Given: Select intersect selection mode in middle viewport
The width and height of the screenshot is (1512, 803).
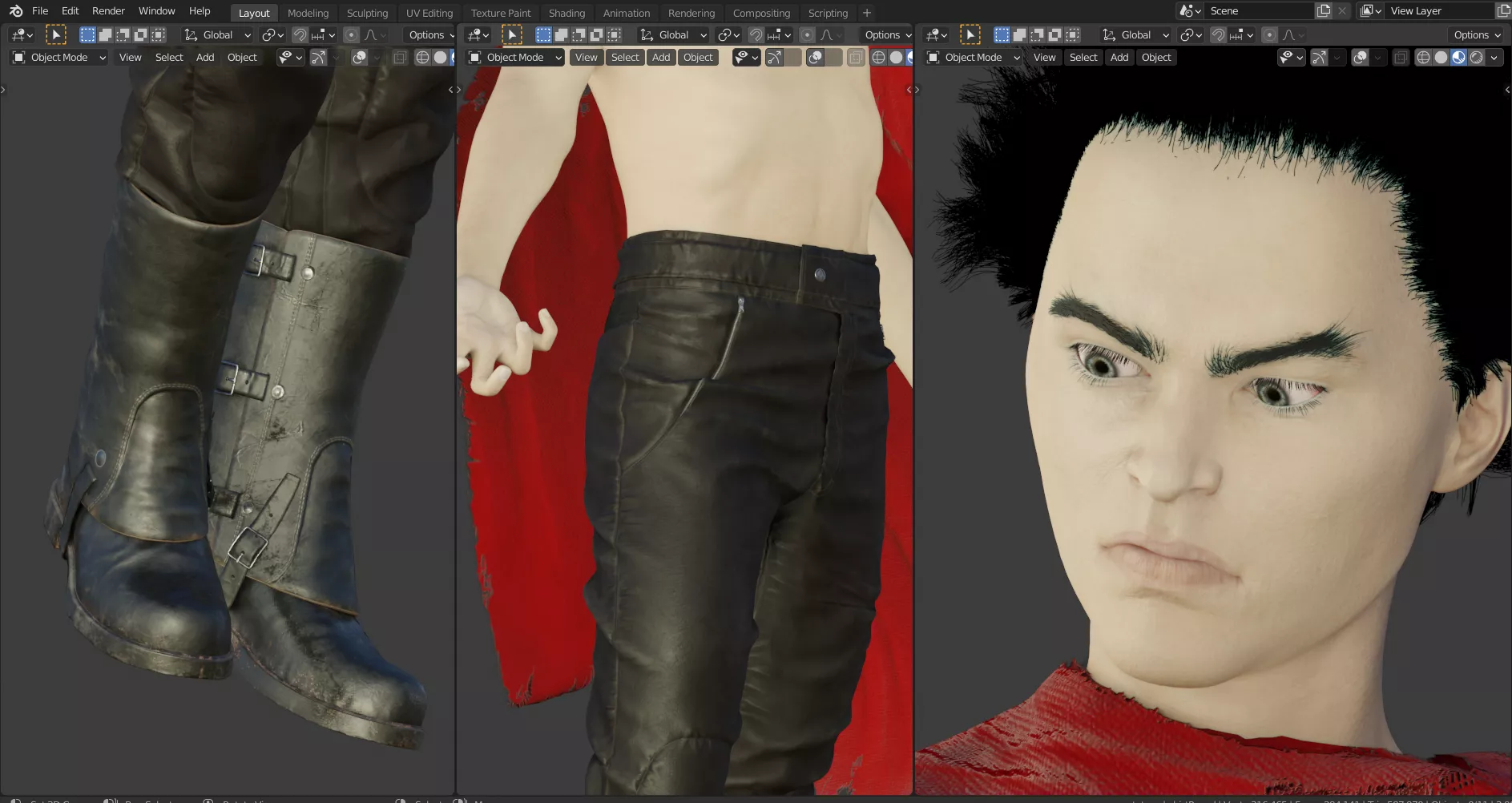Looking at the screenshot, I should click(x=614, y=35).
